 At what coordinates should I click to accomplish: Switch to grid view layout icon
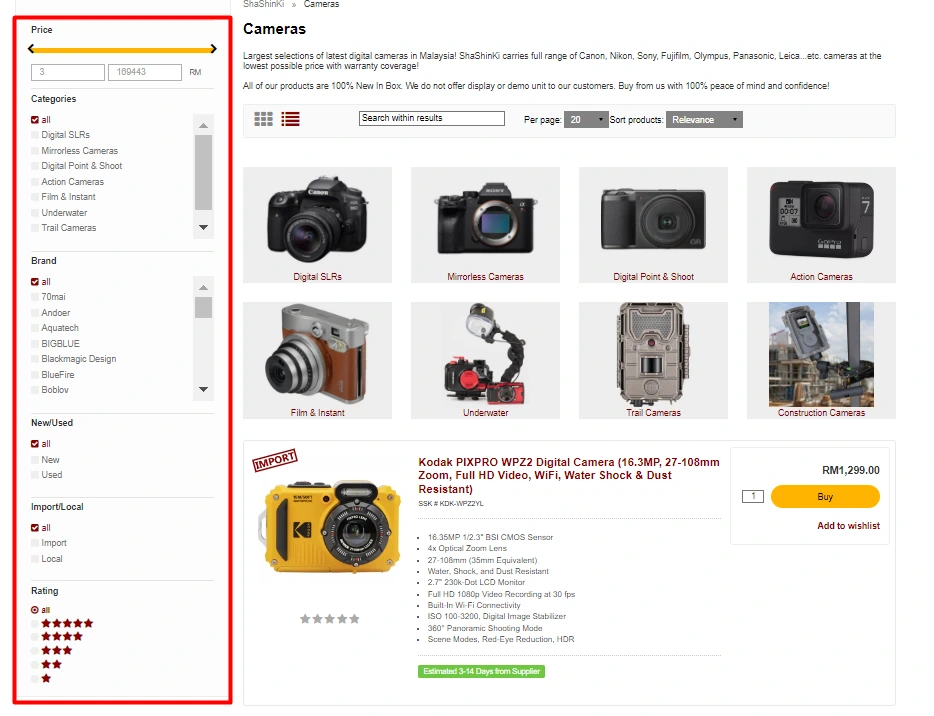(x=263, y=119)
